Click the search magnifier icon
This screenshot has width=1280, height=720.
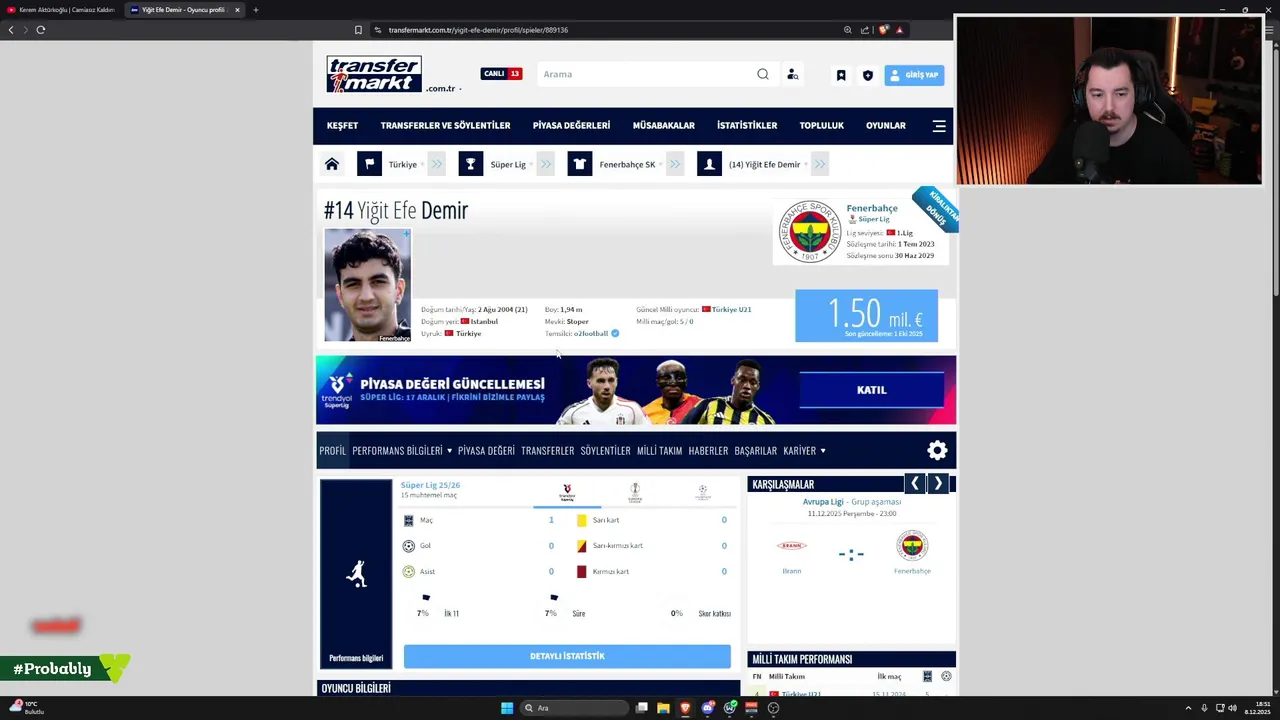click(763, 74)
